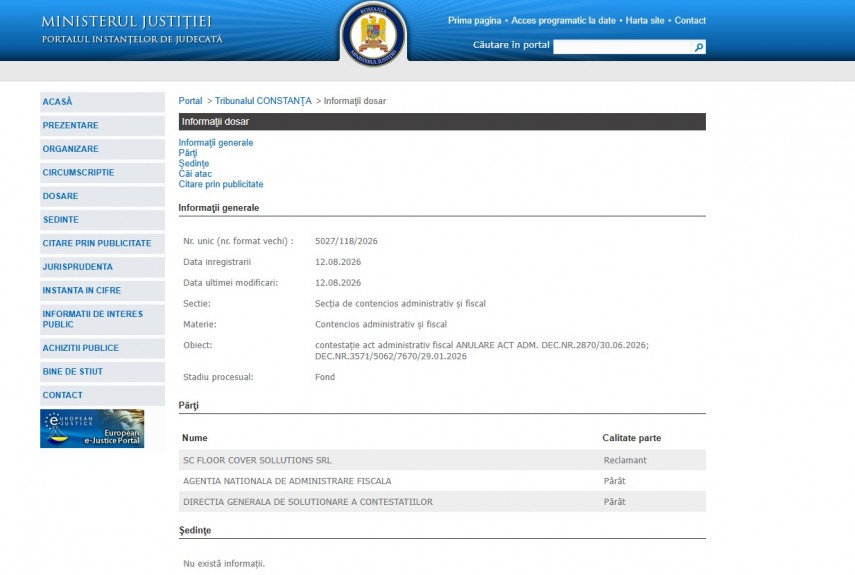Click the Stadiu procesual value 'Fond'
The width and height of the screenshot is (855, 575).
(x=324, y=377)
